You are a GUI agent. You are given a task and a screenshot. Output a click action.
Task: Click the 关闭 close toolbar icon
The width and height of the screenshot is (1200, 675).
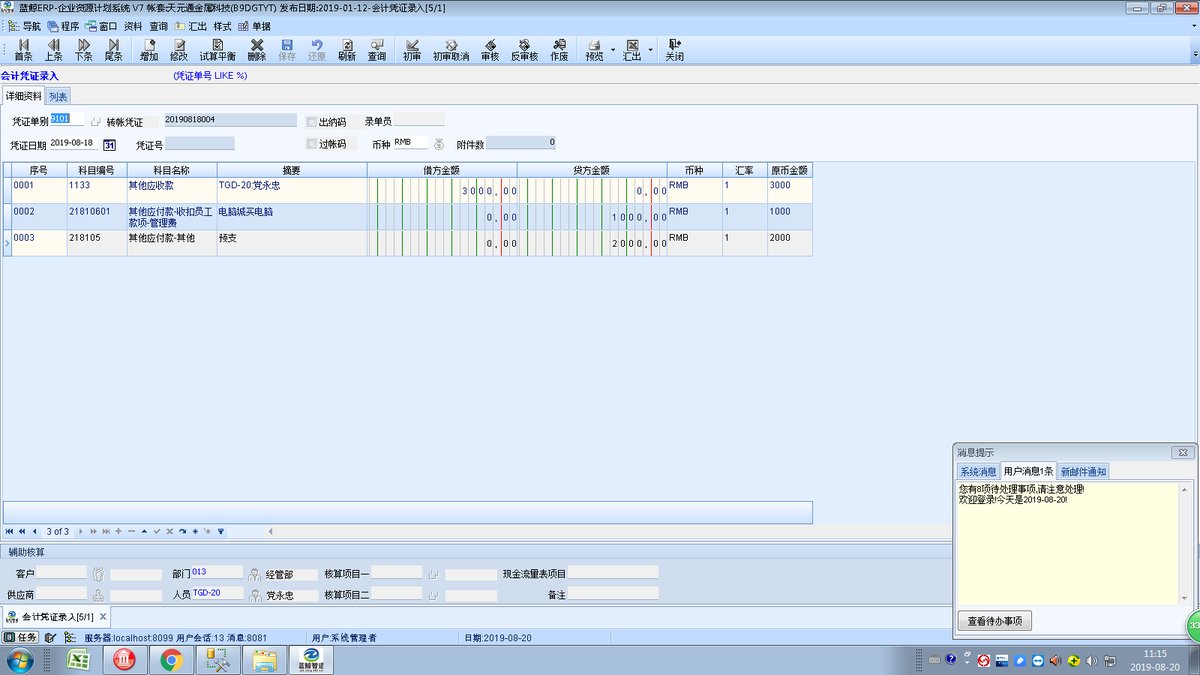675,50
